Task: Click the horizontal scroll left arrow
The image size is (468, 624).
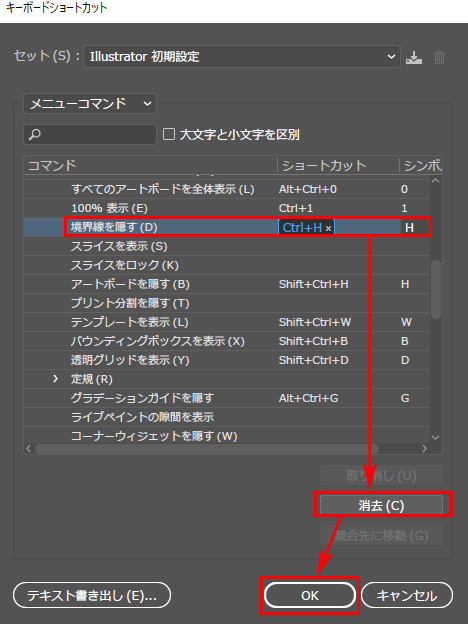Action: pos(28,448)
